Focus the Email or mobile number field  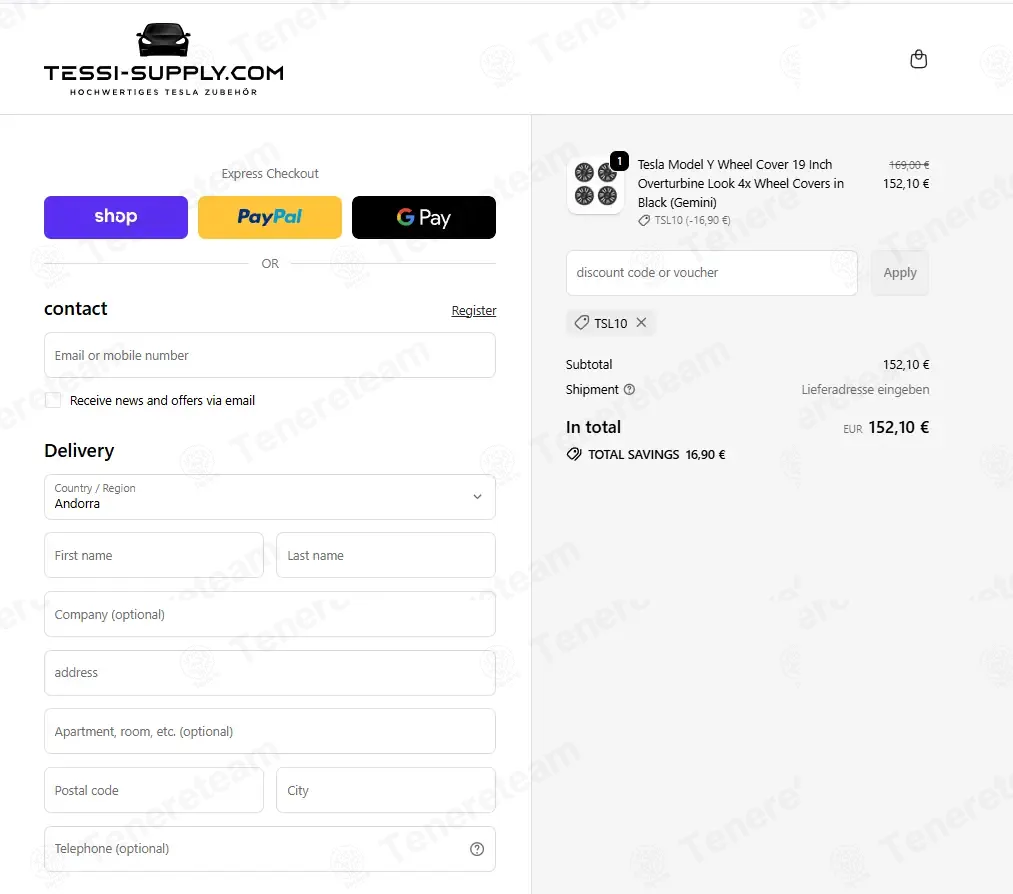click(269, 355)
